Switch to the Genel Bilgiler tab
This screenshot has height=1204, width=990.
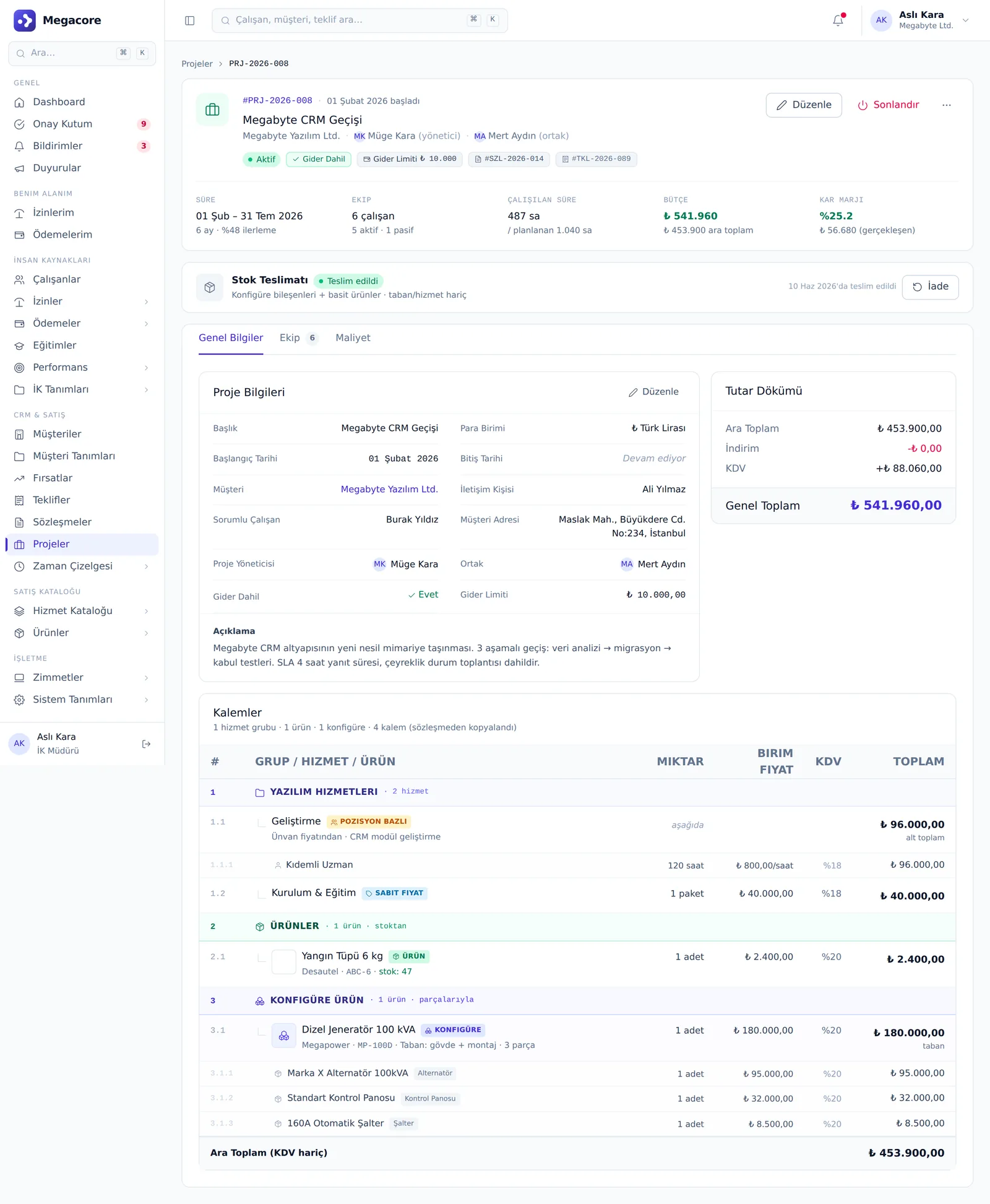(231, 338)
